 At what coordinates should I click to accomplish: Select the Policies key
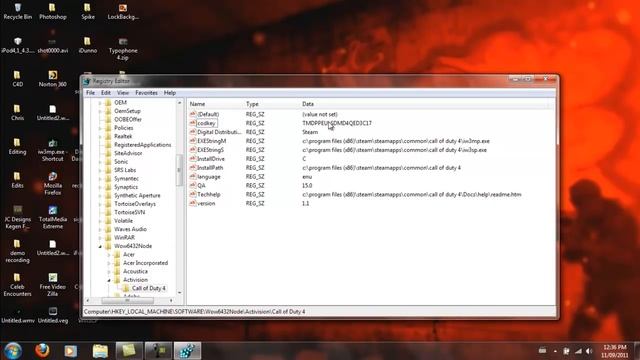(x=124, y=128)
